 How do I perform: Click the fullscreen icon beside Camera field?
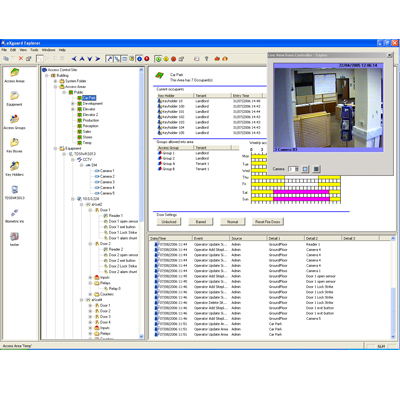tap(305, 169)
